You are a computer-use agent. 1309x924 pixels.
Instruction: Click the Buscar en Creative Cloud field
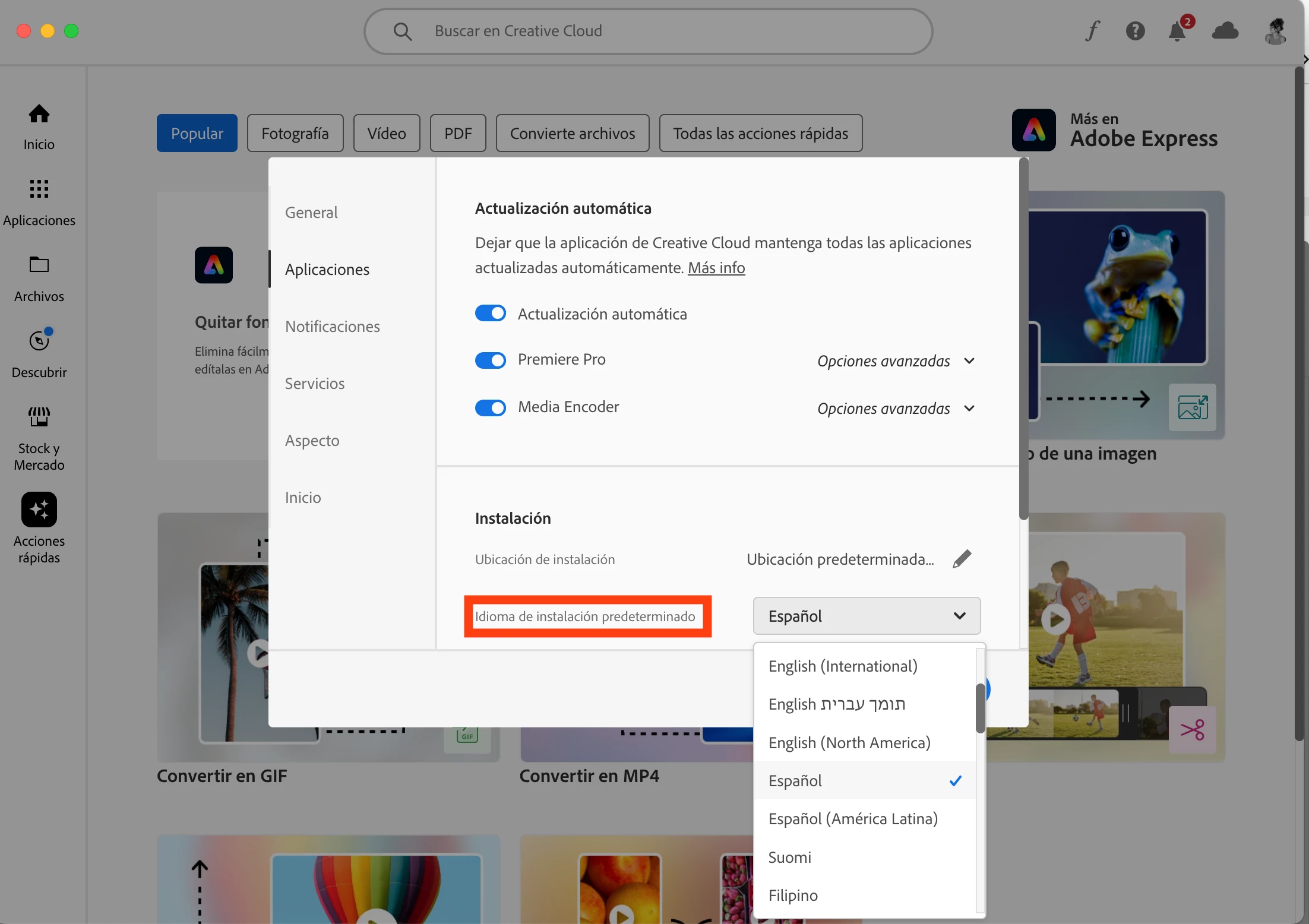coord(647,31)
